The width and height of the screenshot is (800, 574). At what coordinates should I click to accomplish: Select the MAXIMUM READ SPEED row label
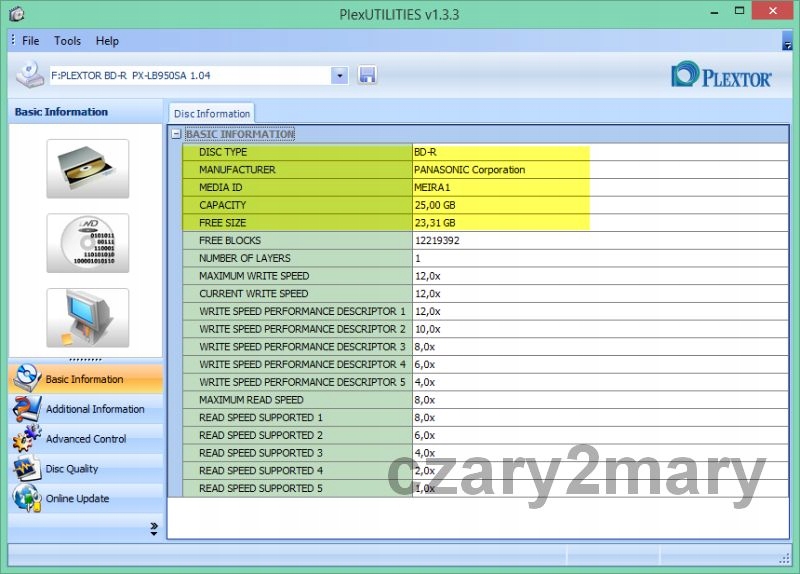pyautogui.click(x=251, y=400)
